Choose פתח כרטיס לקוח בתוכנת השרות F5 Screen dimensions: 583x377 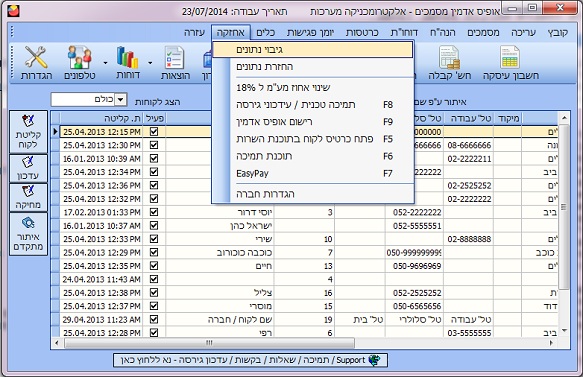313,139
